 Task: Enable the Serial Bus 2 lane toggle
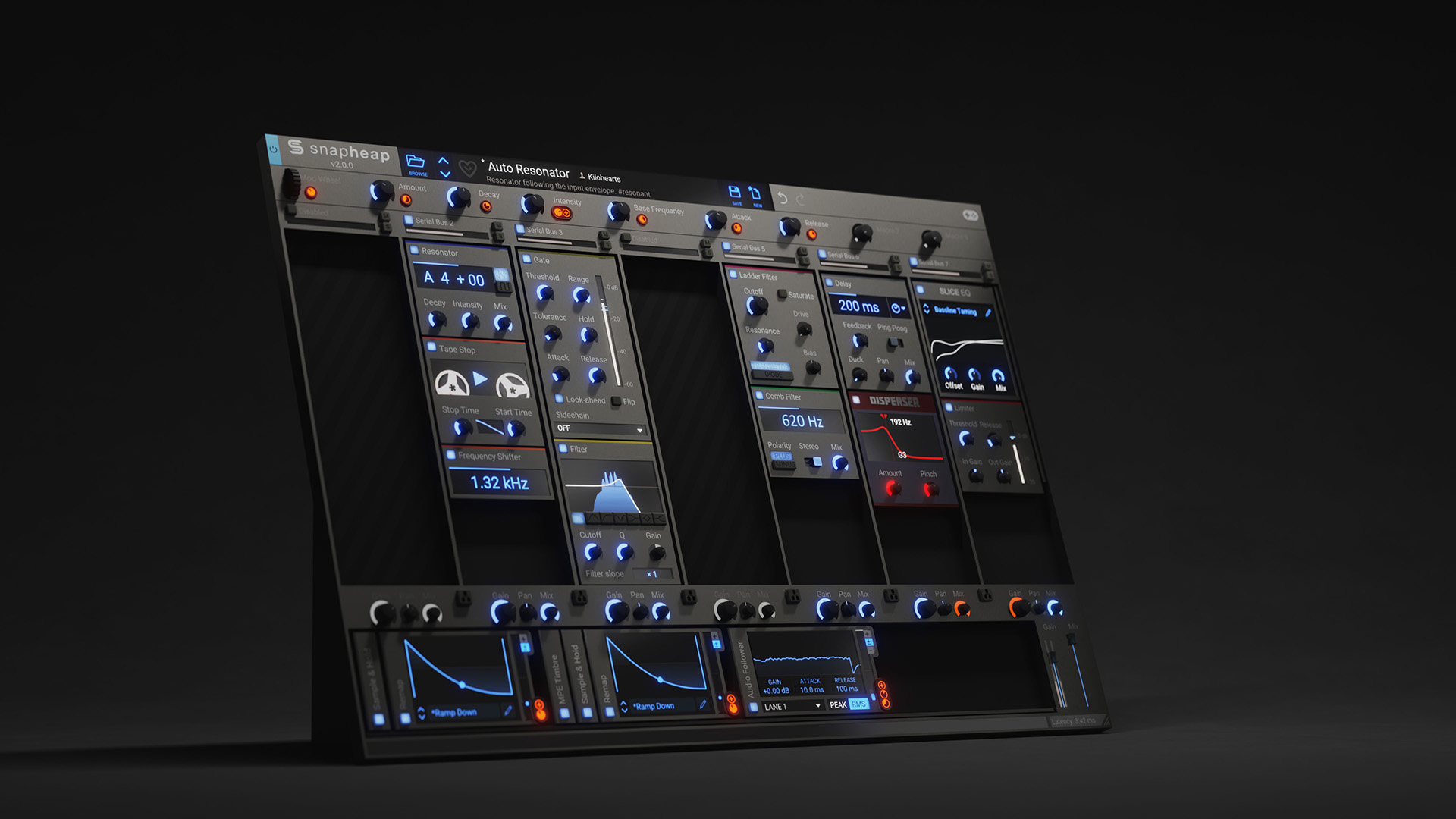[409, 220]
